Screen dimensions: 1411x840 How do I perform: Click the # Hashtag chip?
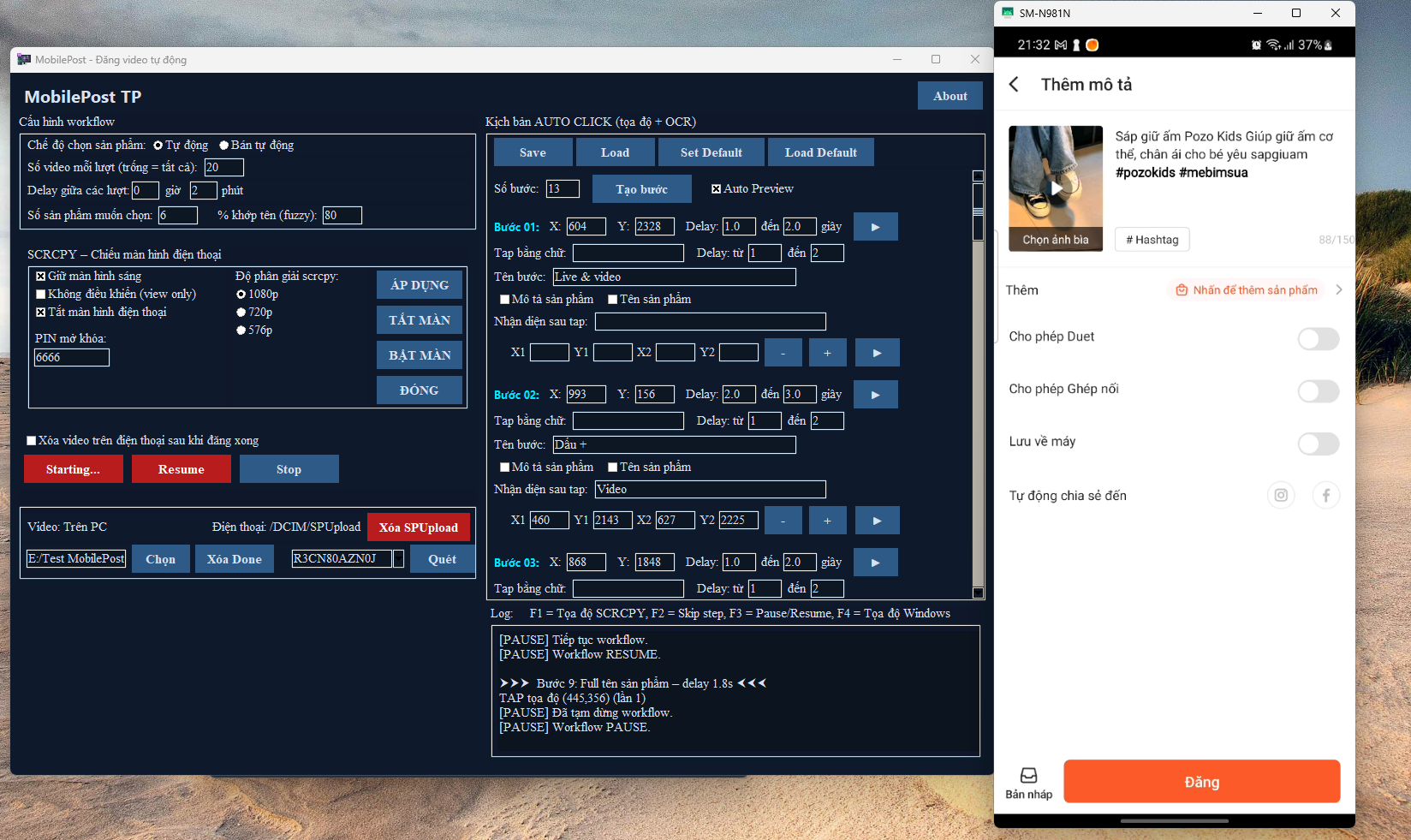point(1152,240)
